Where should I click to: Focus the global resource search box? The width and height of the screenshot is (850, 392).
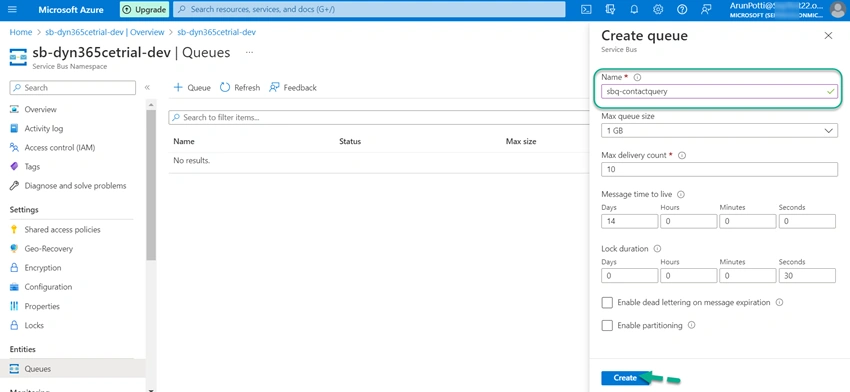(369, 9)
